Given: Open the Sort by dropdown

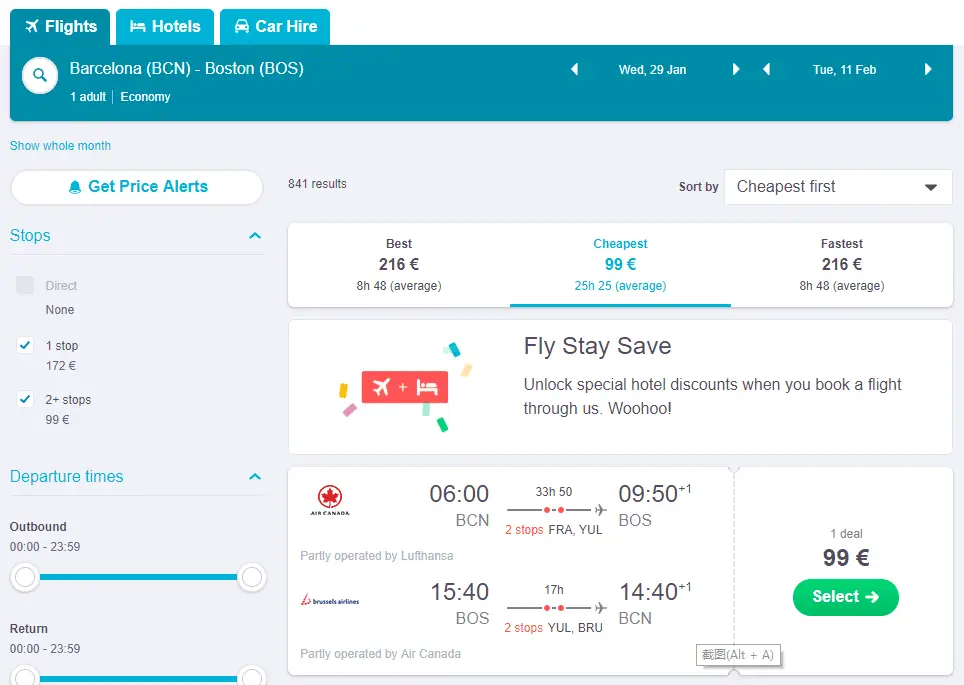Looking at the screenshot, I should 838,187.
